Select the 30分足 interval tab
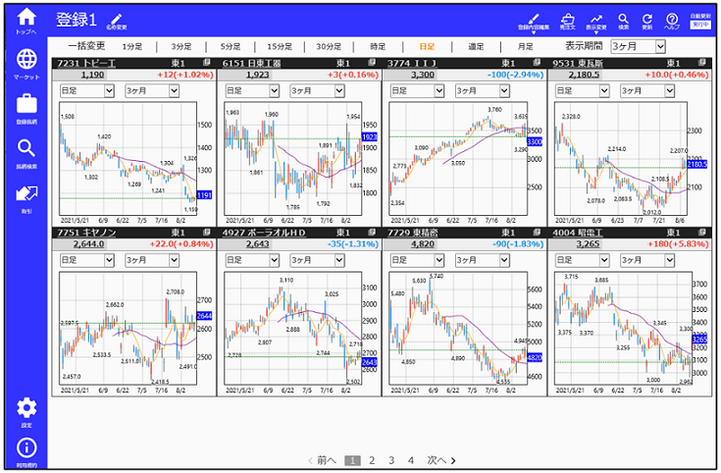 click(328, 46)
